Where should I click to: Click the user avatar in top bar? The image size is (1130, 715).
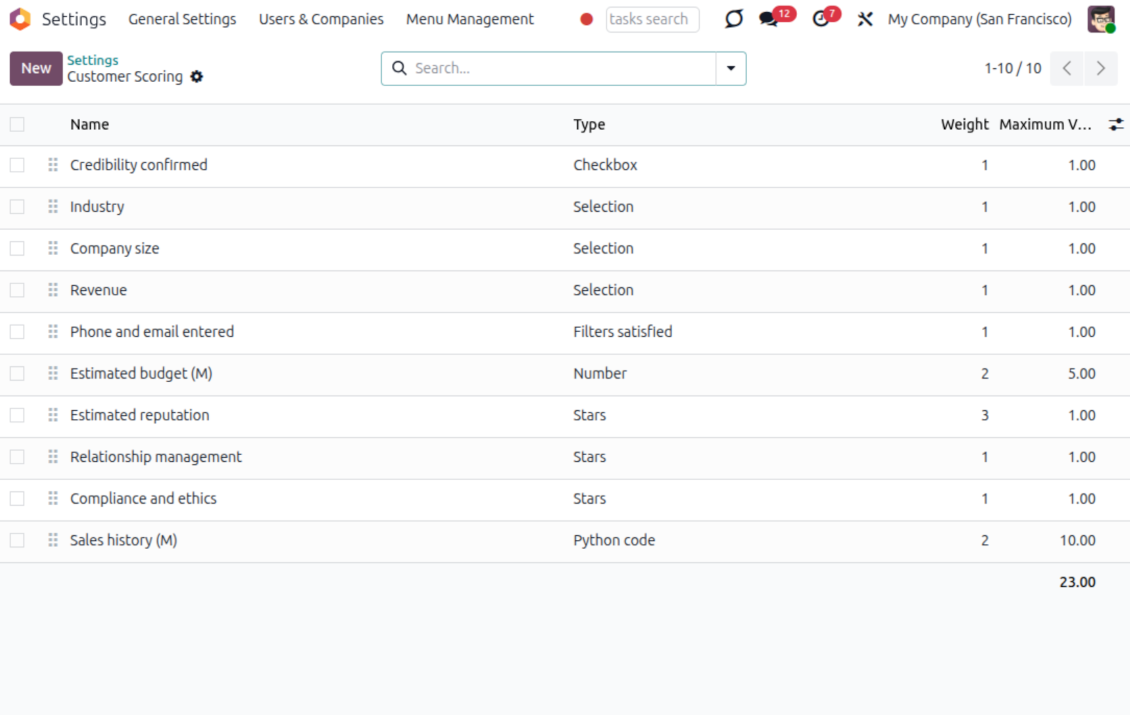1101,19
